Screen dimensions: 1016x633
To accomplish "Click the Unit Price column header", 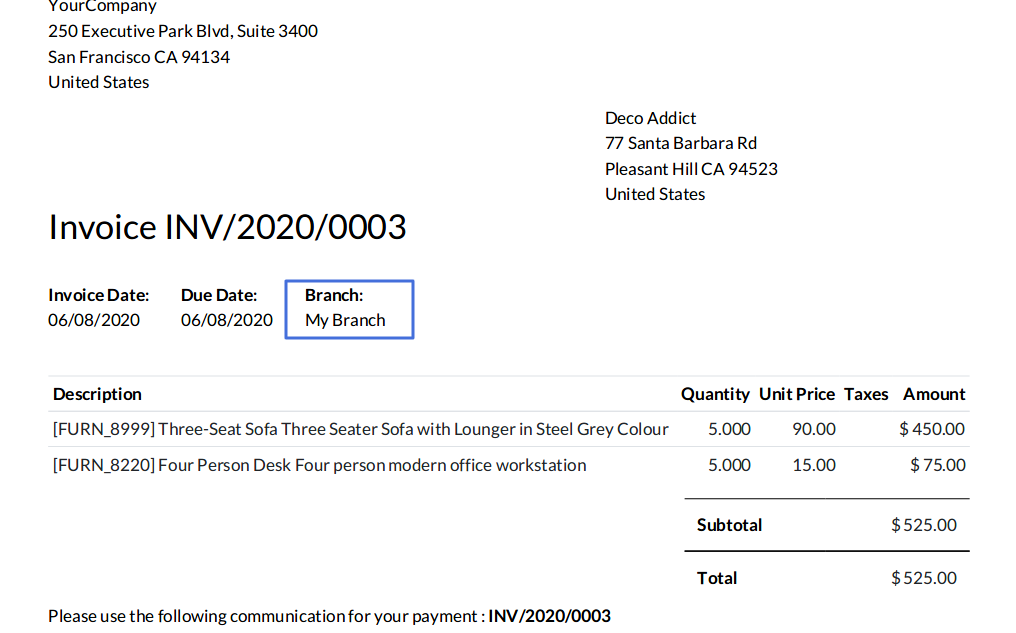I will [x=797, y=394].
